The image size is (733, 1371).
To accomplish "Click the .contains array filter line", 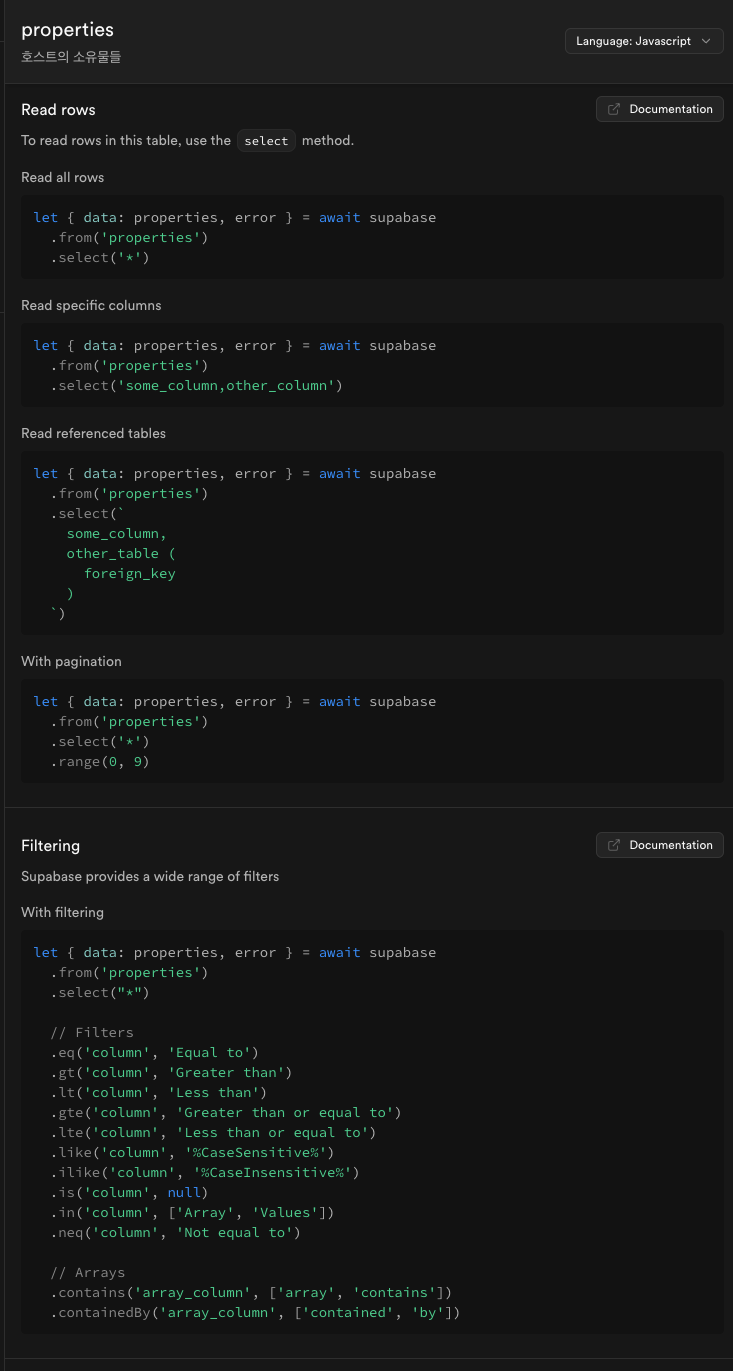I will click(250, 1292).
